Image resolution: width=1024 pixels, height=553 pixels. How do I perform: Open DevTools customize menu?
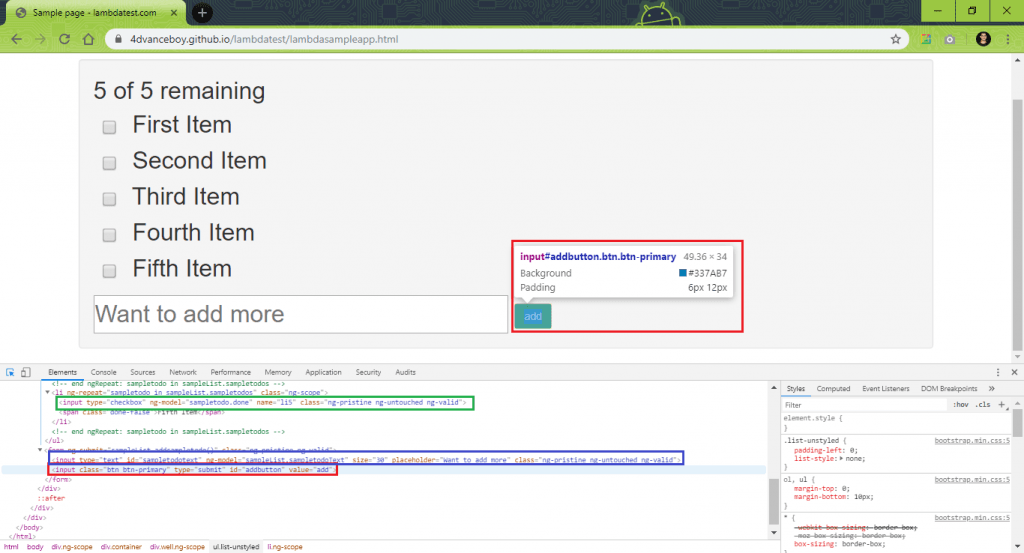click(x=998, y=372)
